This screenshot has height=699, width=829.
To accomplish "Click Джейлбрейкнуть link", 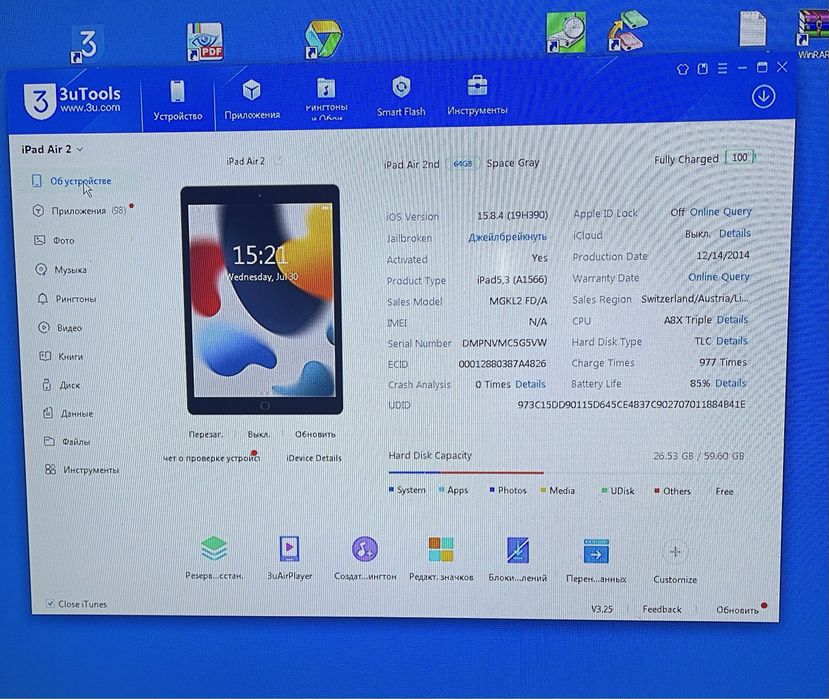I will click(x=507, y=237).
